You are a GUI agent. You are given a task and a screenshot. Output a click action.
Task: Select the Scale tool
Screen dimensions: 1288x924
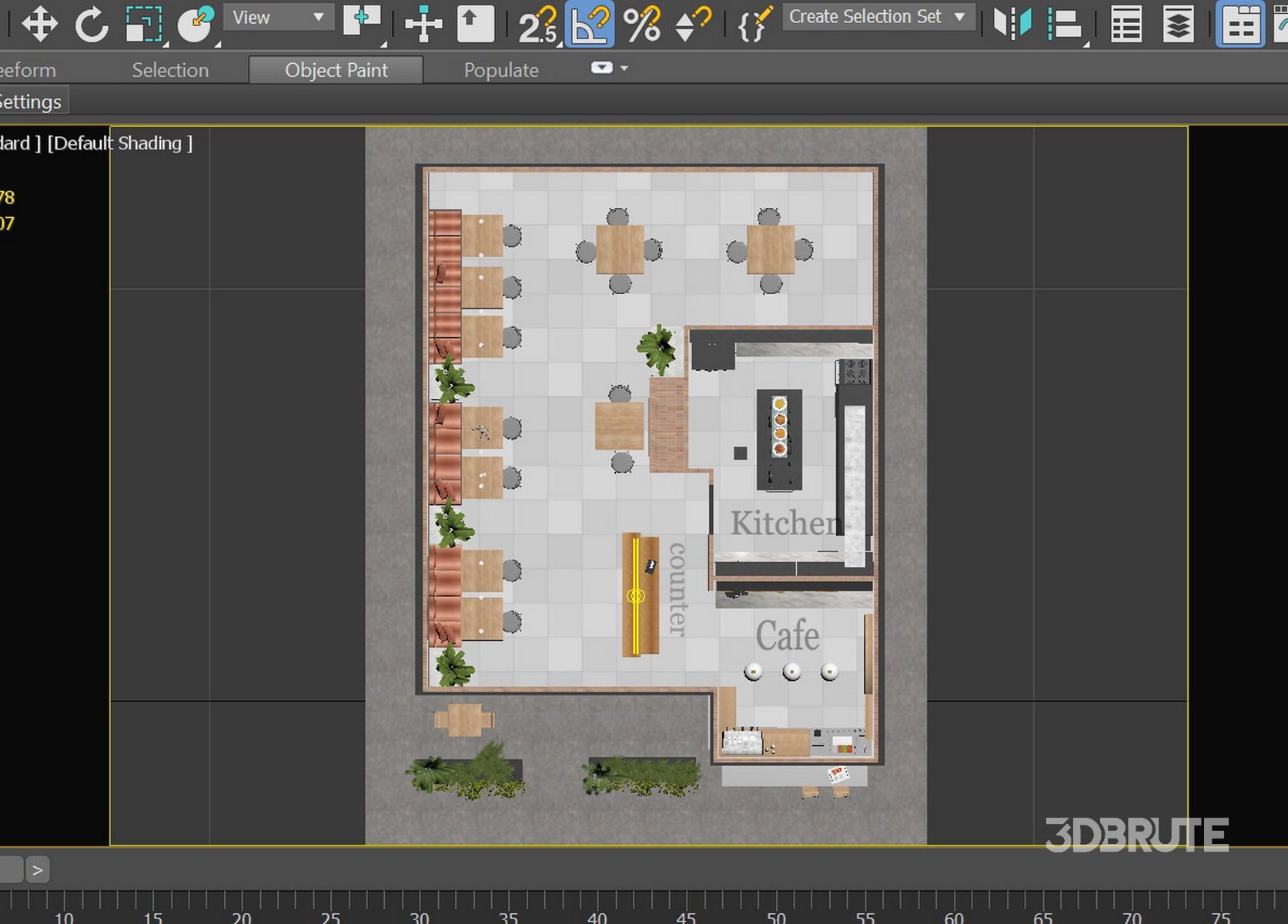point(144,23)
